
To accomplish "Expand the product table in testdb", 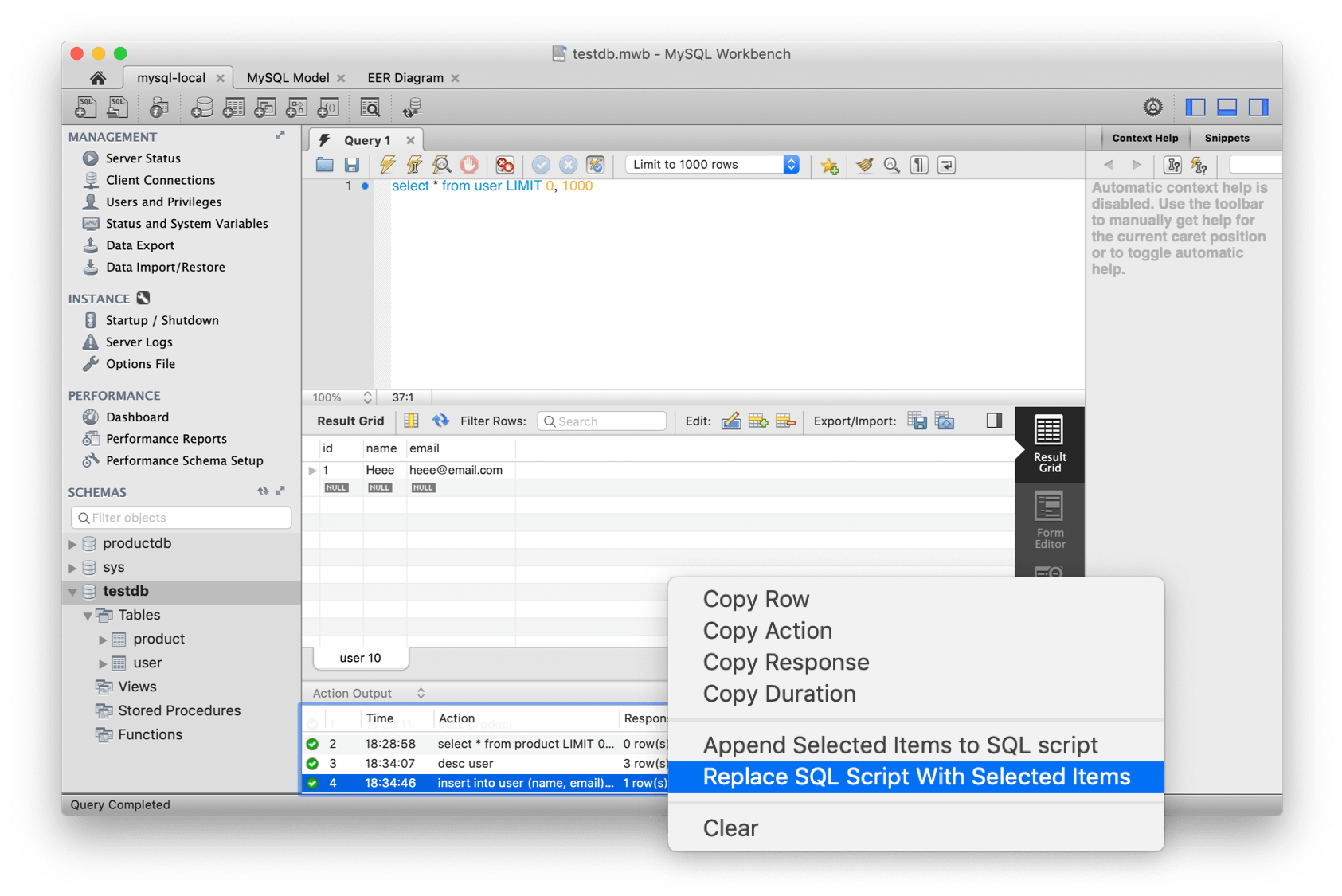I will [x=103, y=639].
